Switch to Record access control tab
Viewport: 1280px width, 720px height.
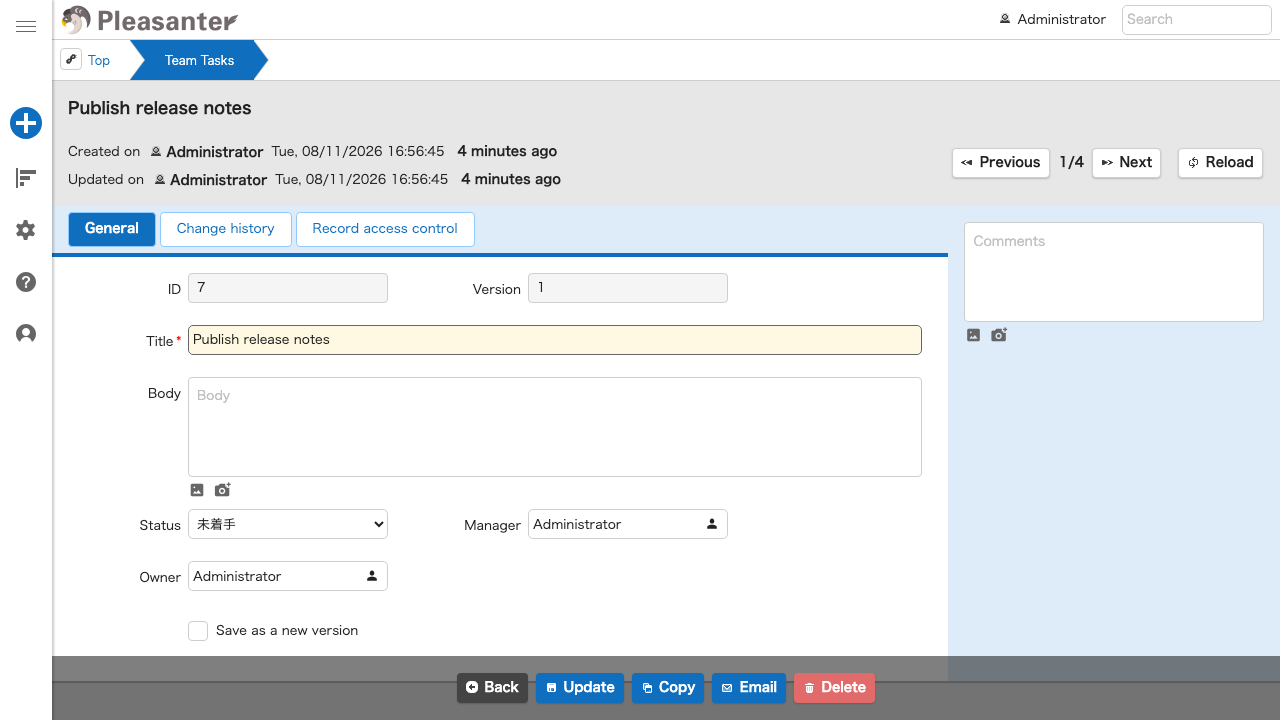385,229
